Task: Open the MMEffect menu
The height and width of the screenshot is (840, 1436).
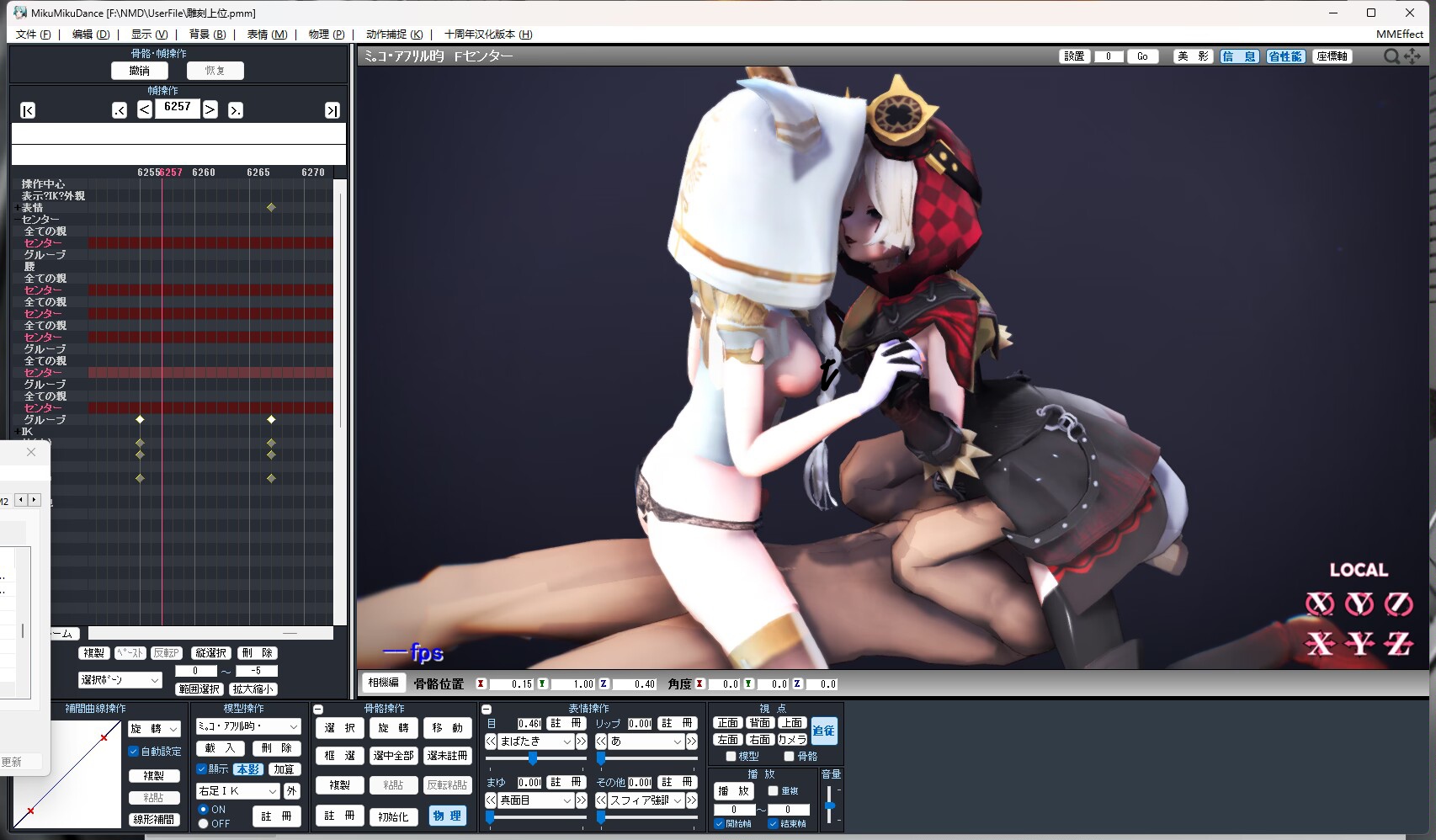Action: pos(1400,35)
